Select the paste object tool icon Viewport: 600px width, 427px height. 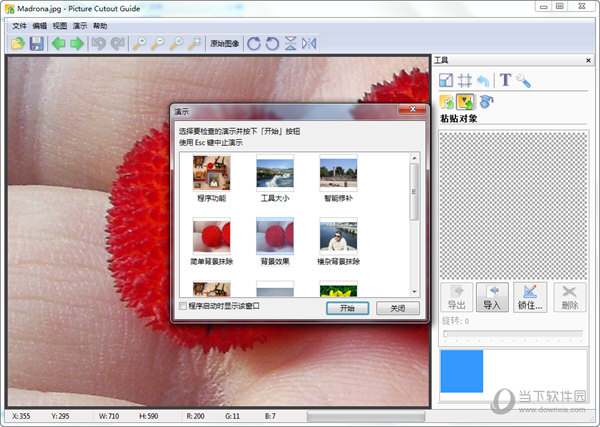pyautogui.click(x=465, y=102)
